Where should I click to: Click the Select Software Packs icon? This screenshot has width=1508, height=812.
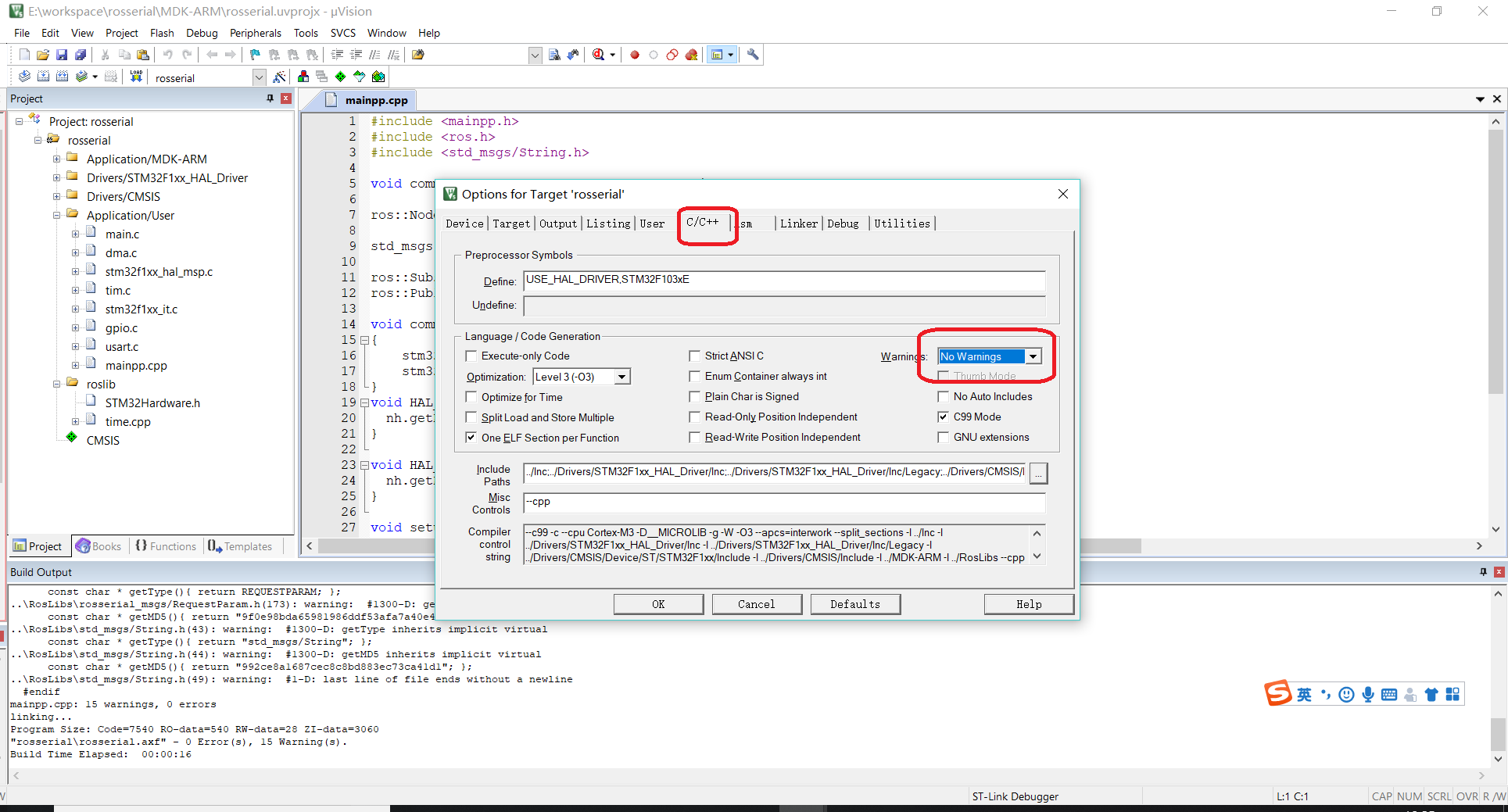click(360, 77)
